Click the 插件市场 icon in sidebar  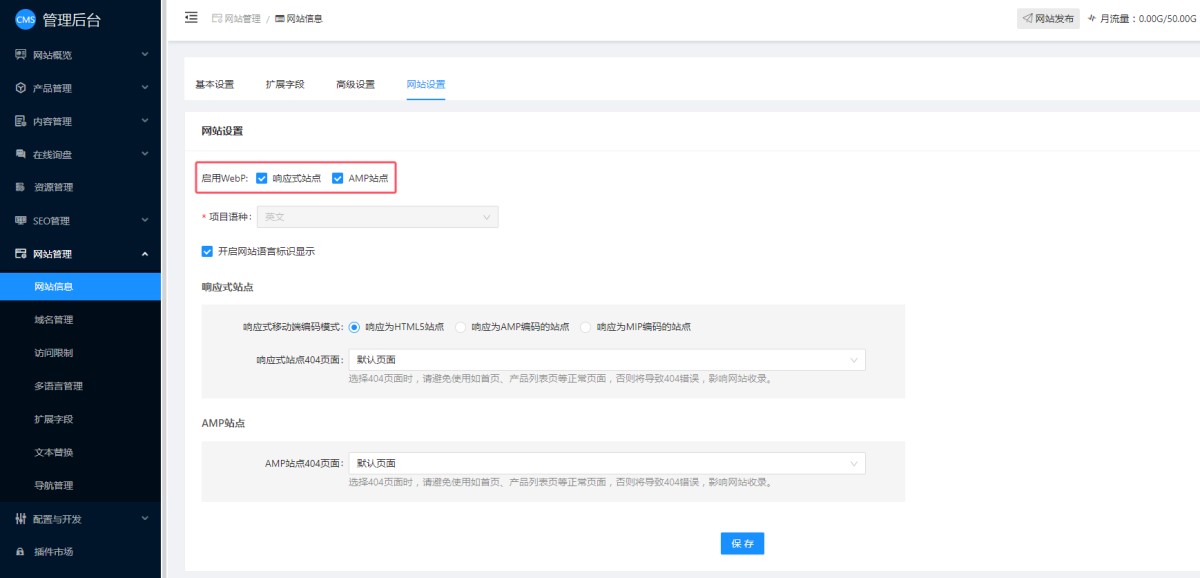(20, 552)
